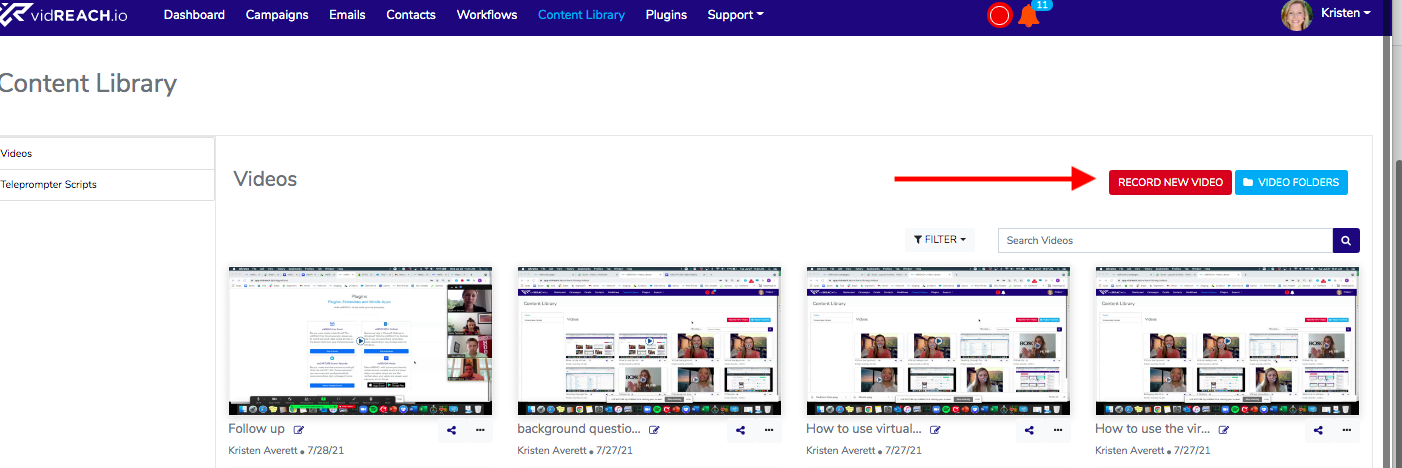Open the notifications bell
The height and width of the screenshot is (468, 1402).
[x=1028, y=16]
